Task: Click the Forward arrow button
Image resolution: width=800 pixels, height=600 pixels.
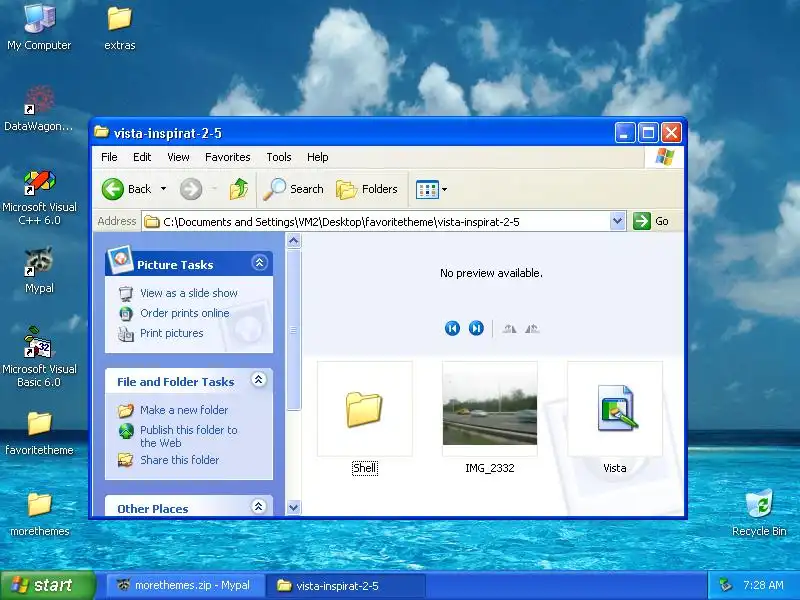Action: 191,189
